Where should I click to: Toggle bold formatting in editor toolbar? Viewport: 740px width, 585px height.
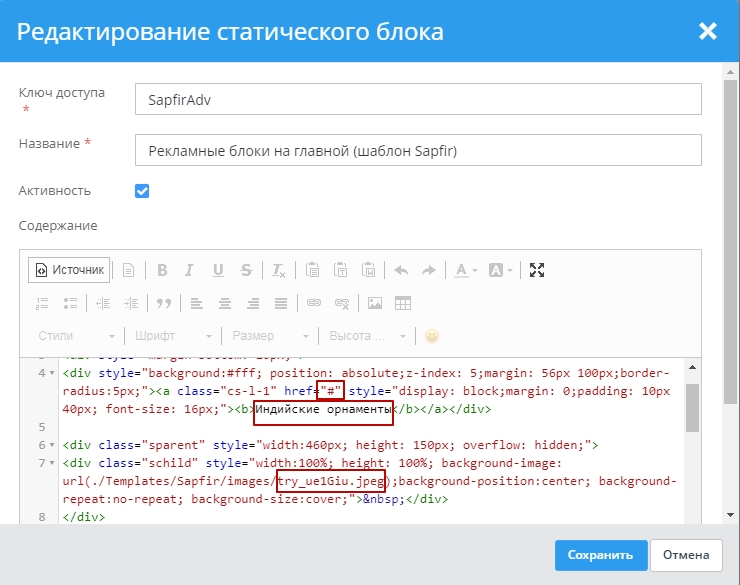162,270
